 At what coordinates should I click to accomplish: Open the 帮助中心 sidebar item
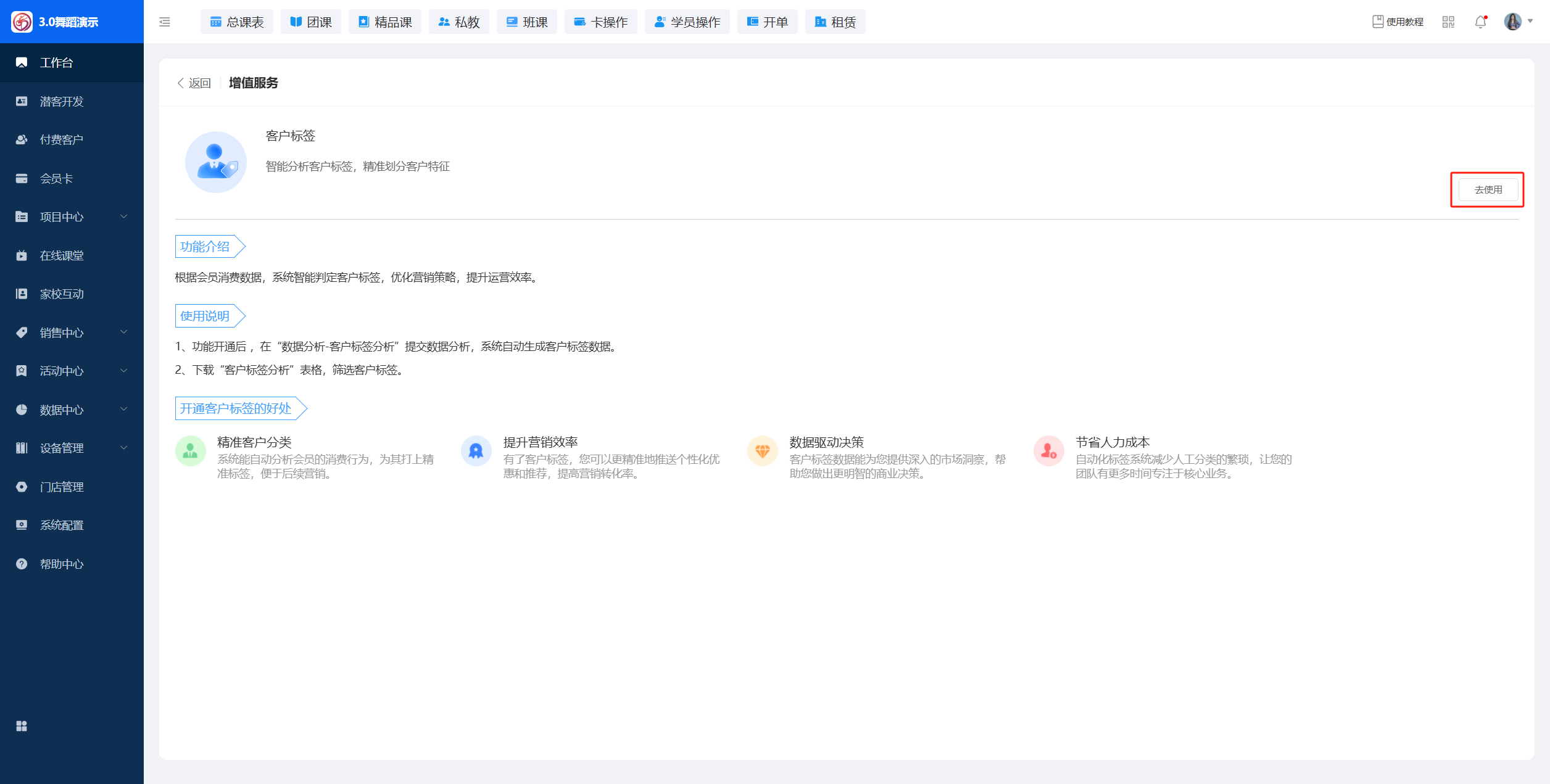click(x=62, y=564)
